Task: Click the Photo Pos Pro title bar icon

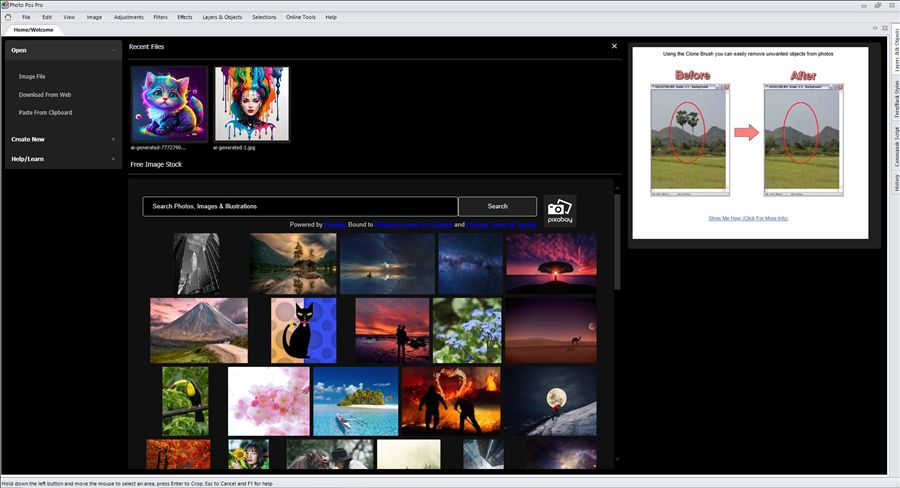Action: tap(5, 5)
